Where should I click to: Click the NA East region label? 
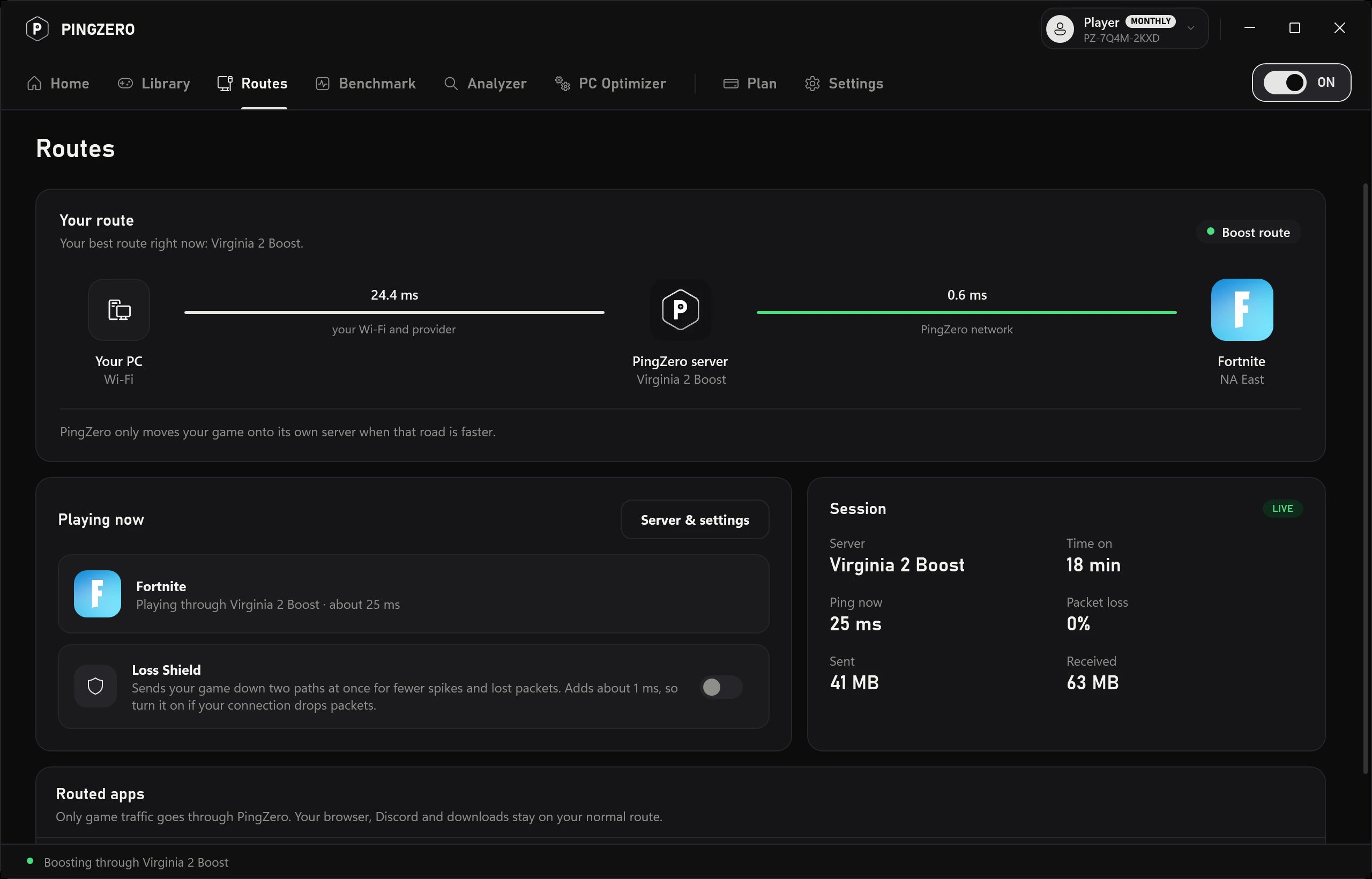tap(1241, 379)
